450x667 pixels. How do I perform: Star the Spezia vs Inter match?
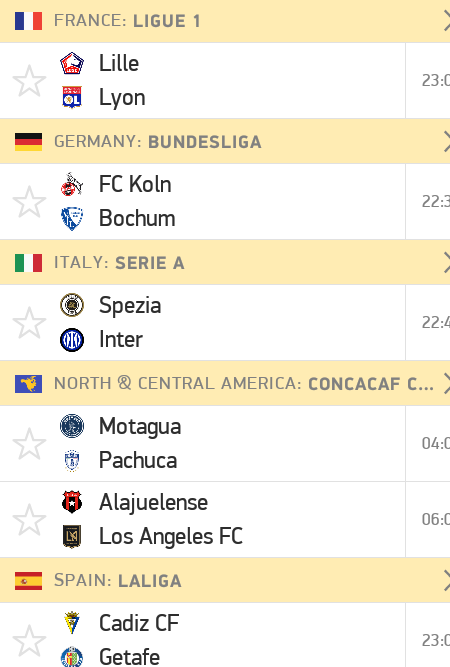(29, 323)
